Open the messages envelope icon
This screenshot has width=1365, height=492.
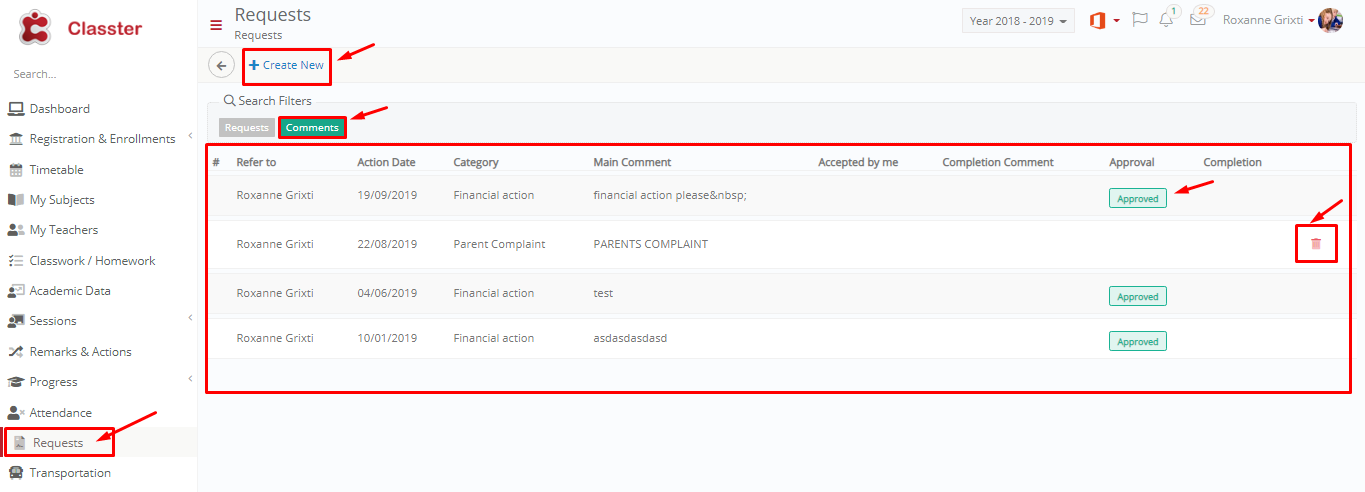(x=1198, y=19)
